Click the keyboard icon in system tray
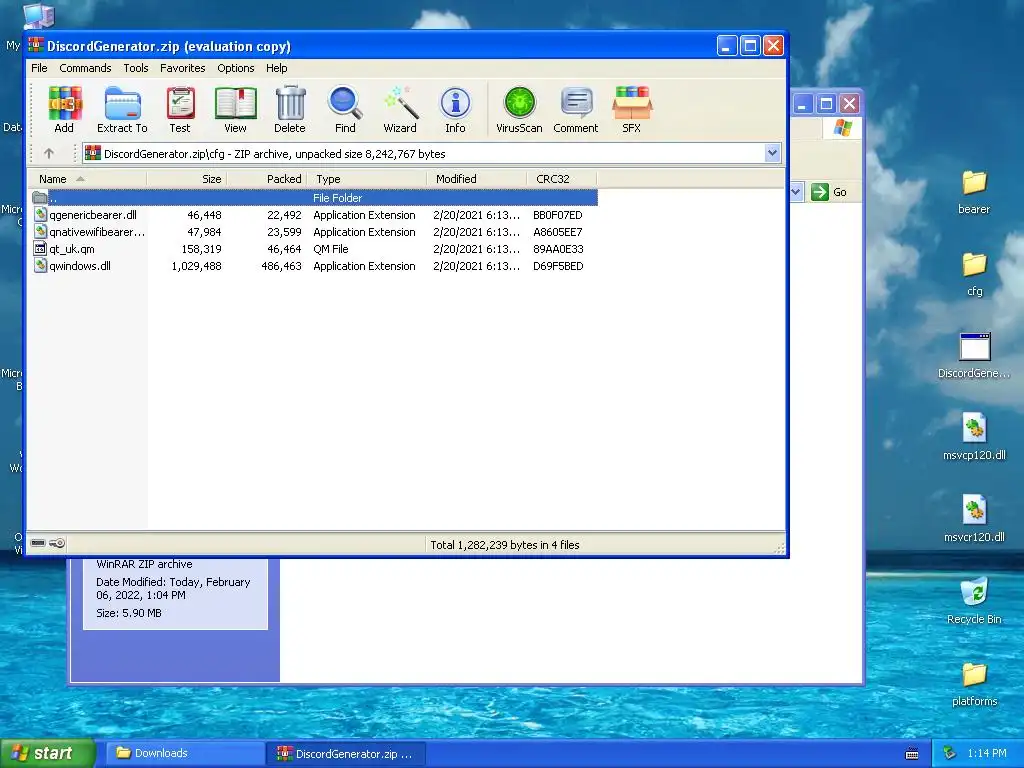1024x768 pixels. click(x=912, y=754)
